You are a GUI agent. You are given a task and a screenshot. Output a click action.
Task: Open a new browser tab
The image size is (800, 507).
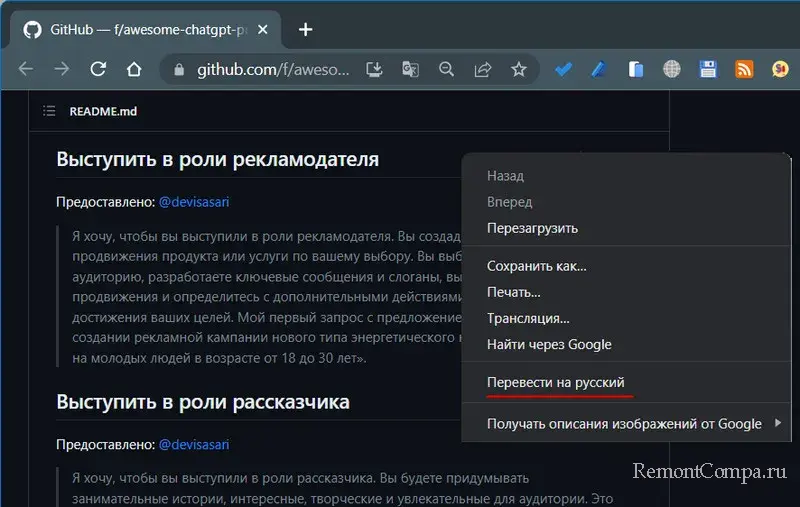coord(306,29)
